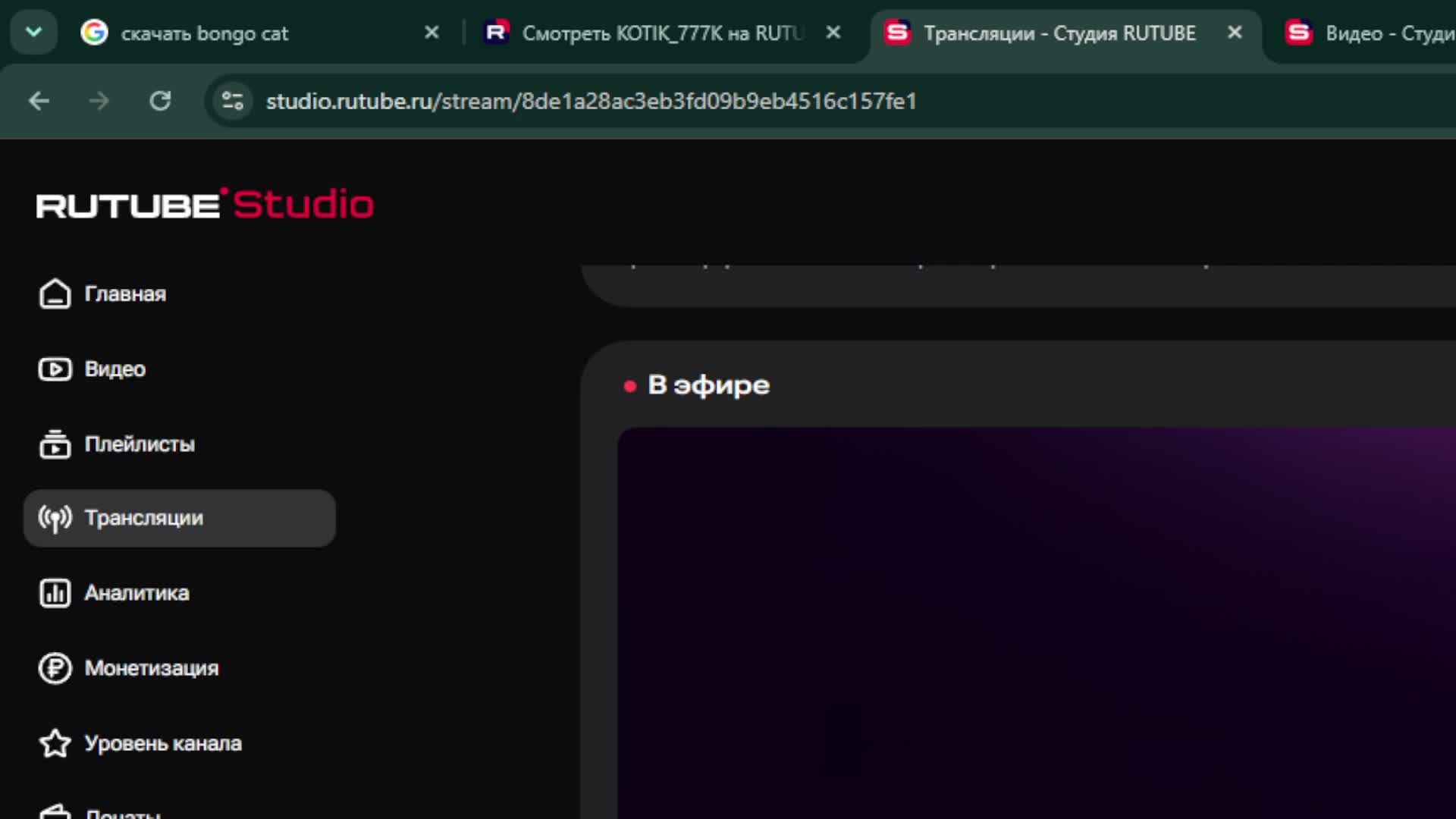Click the RUTUBE 'R' favicon on second tab
The height and width of the screenshot is (819, 1456).
(x=496, y=32)
